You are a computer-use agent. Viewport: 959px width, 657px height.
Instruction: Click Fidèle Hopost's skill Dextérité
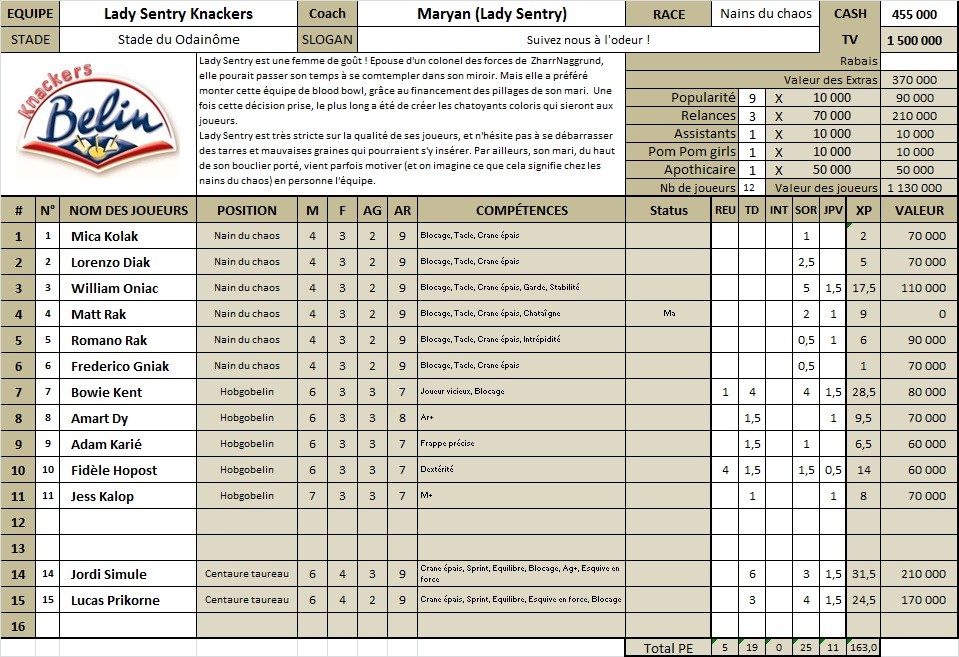[521, 470]
